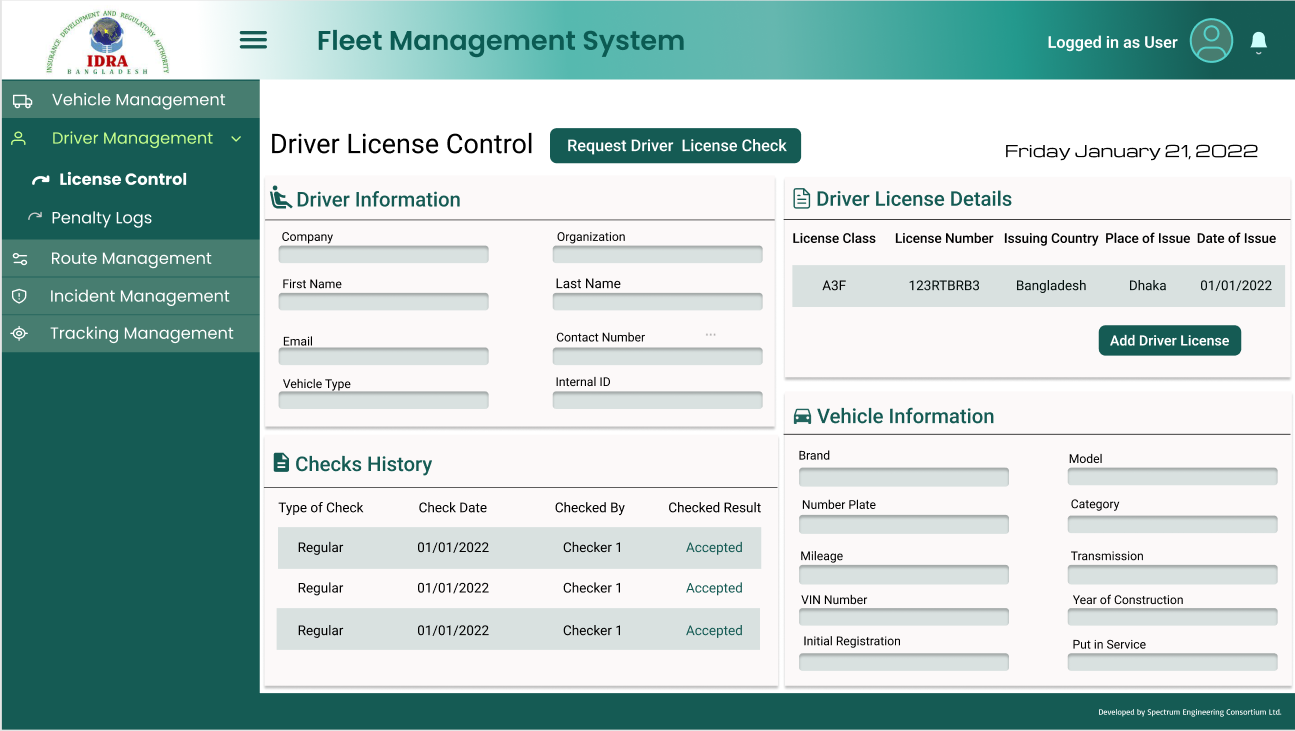The image size is (1295, 731).
Task: Click the Vehicle Information car icon
Action: [802, 416]
